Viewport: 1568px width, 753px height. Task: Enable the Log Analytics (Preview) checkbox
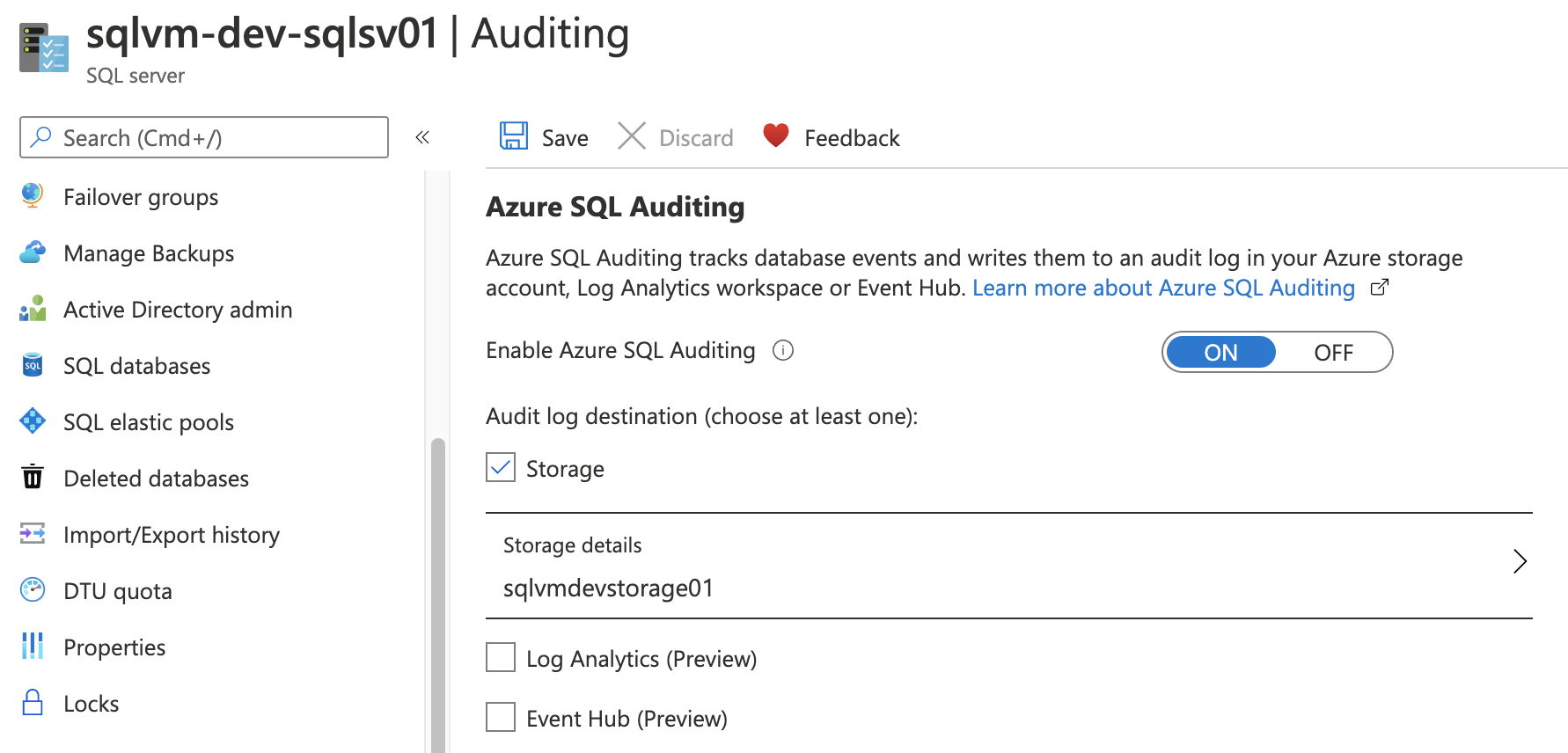pyautogui.click(x=501, y=657)
